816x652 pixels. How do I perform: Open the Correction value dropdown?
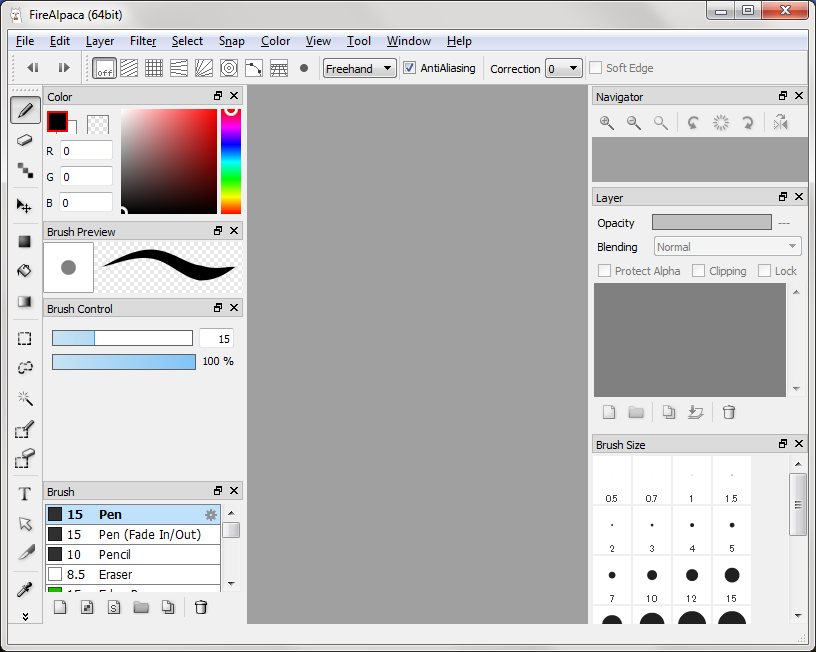564,68
